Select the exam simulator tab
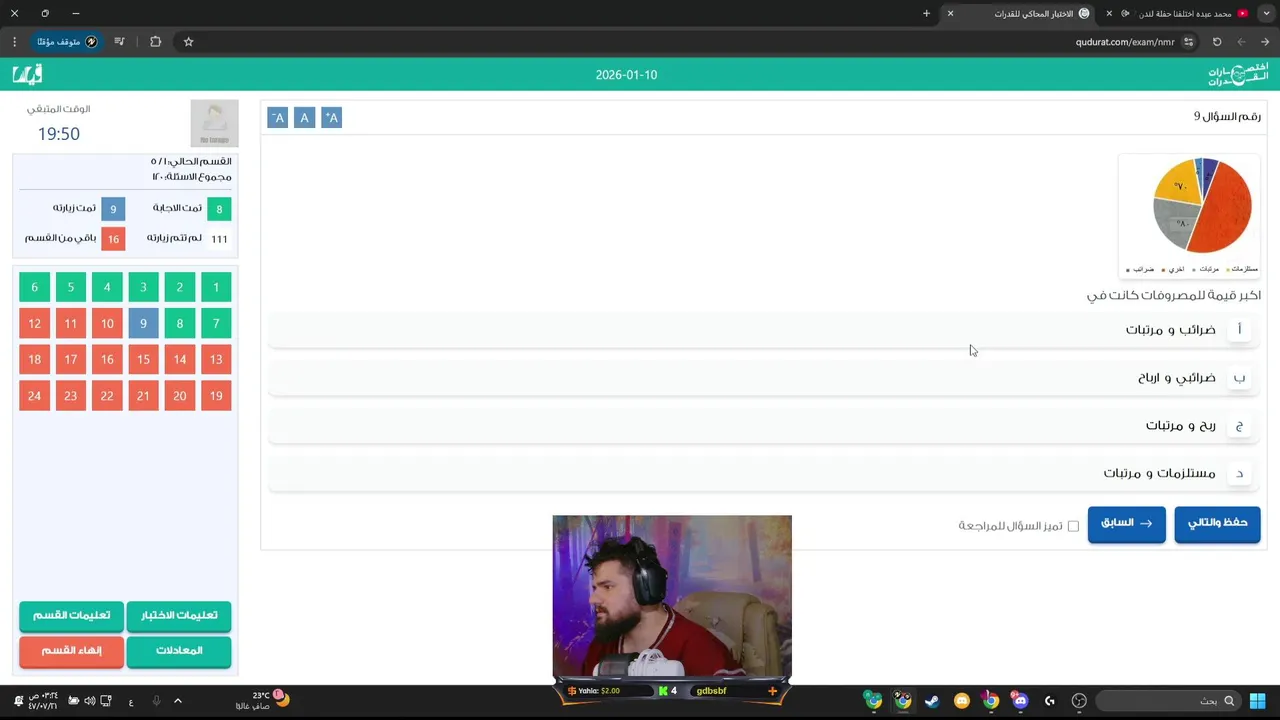Viewport: 1280px width, 720px height. 1018,13
